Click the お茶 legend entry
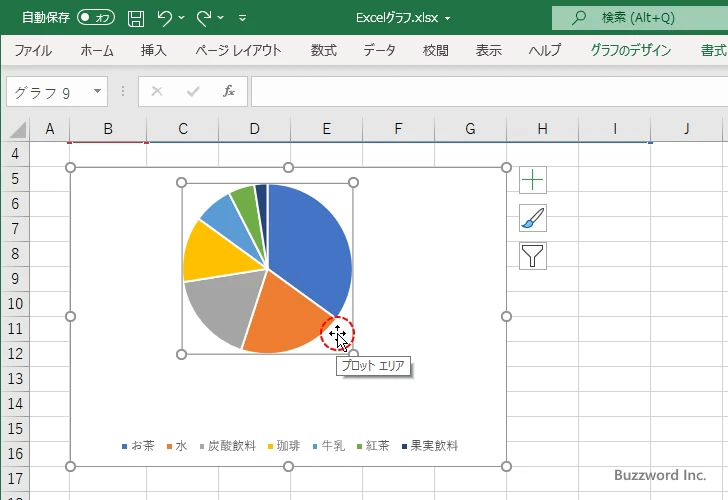728x500 pixels. 138,446
